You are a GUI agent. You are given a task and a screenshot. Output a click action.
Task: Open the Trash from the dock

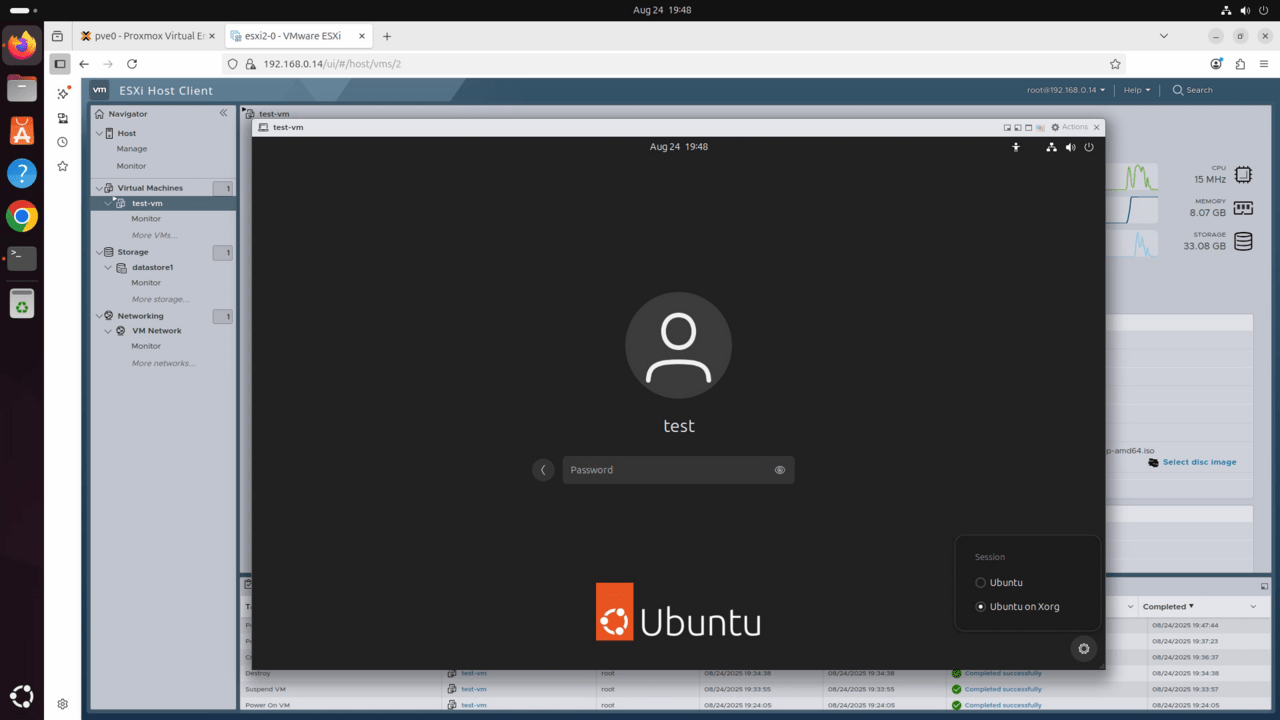(x=22, y=302)
